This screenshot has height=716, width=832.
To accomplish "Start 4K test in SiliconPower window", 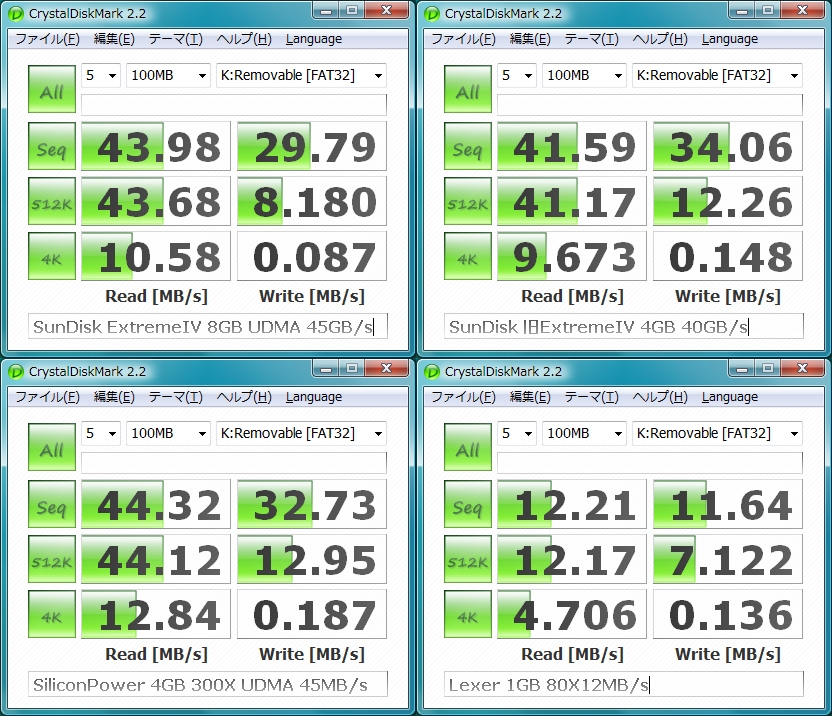I will (x=51, y=614).
